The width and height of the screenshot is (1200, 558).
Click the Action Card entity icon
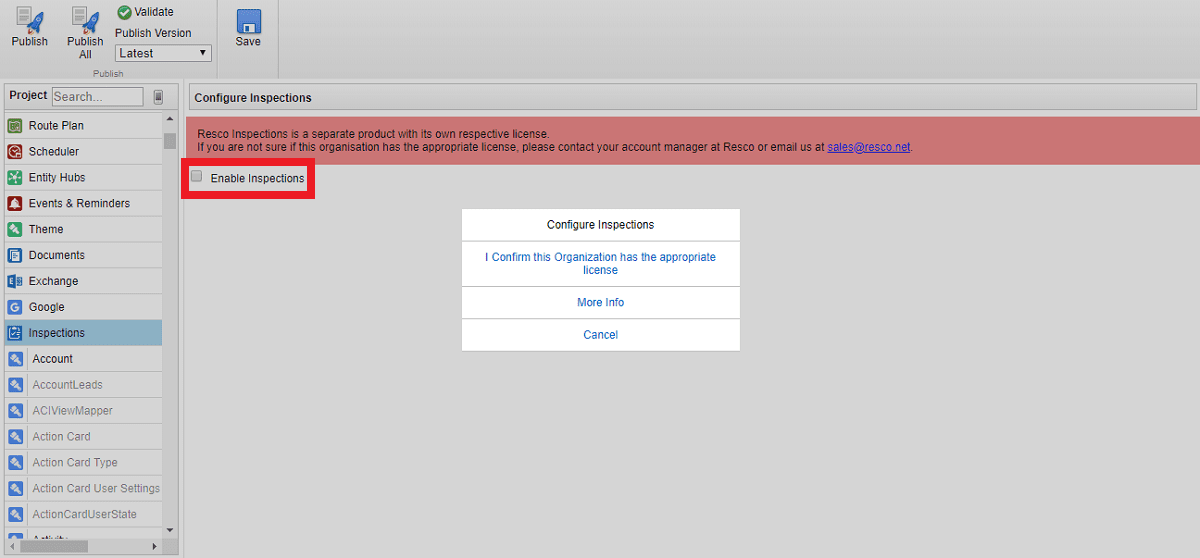pos(15,437)
